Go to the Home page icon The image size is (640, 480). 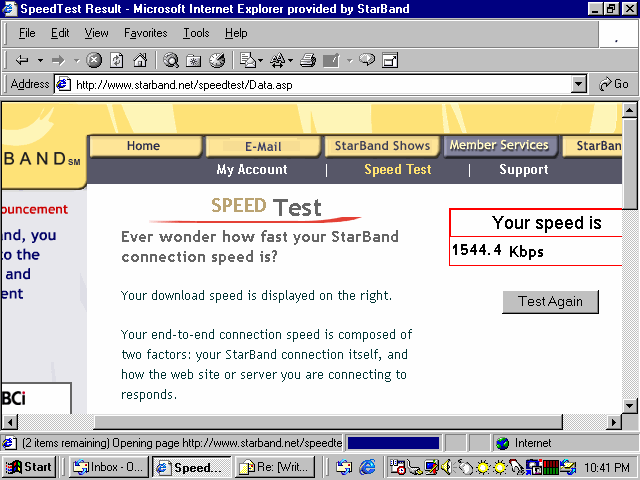[140, 60]
